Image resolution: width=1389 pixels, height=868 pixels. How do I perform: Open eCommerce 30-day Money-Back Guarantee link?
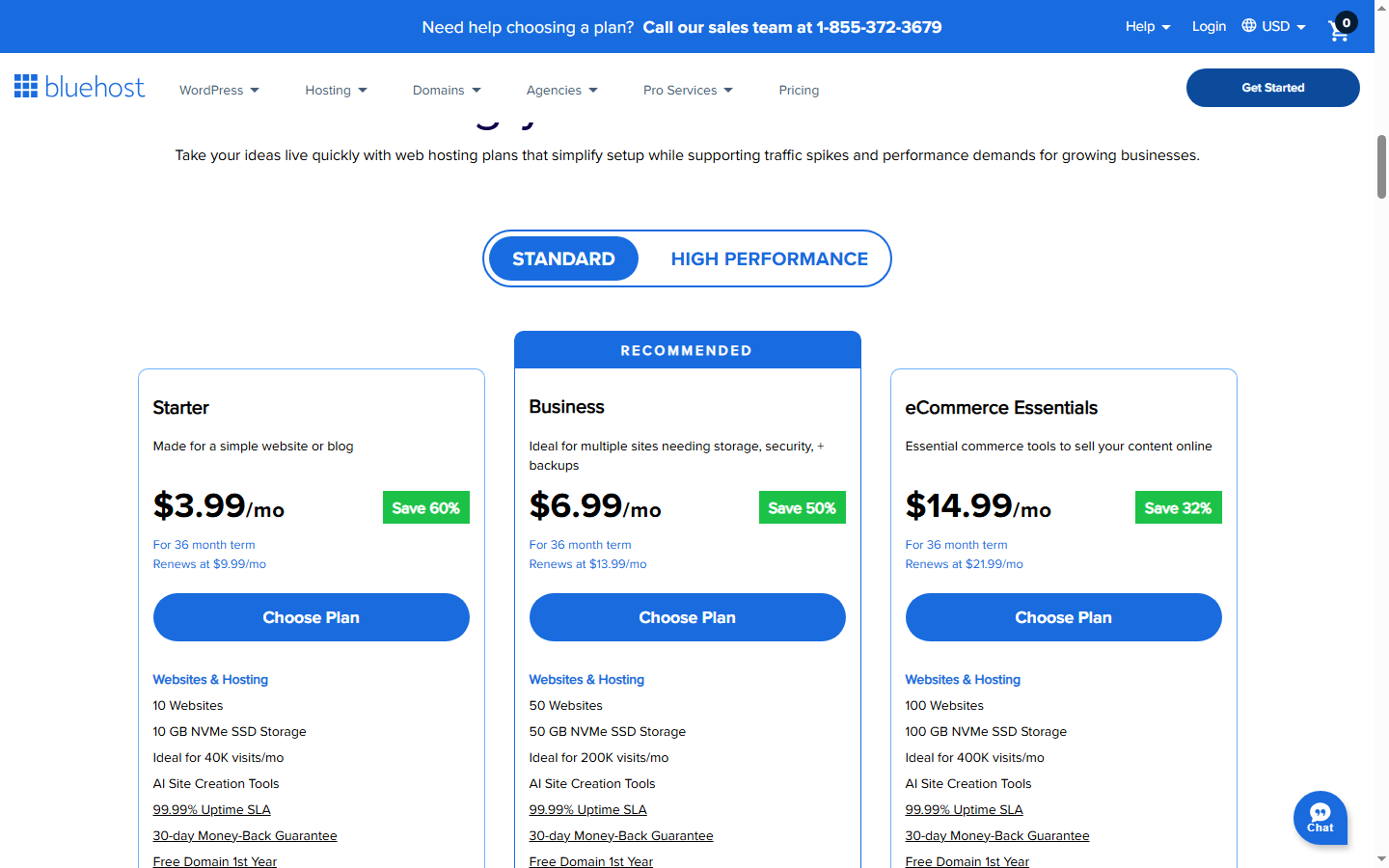997,836
